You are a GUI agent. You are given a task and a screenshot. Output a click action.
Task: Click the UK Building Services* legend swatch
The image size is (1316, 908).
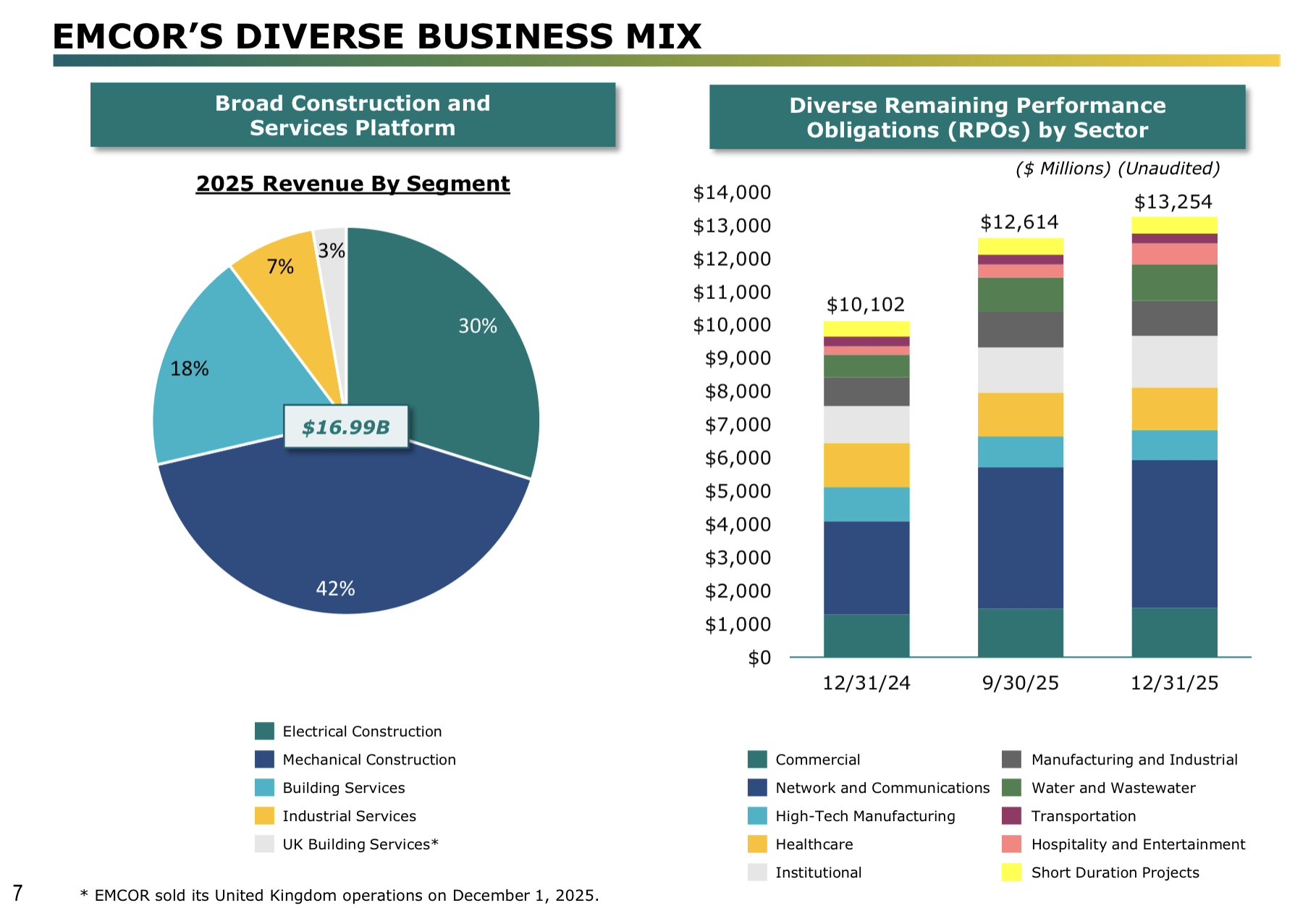(x=264, y=844)
